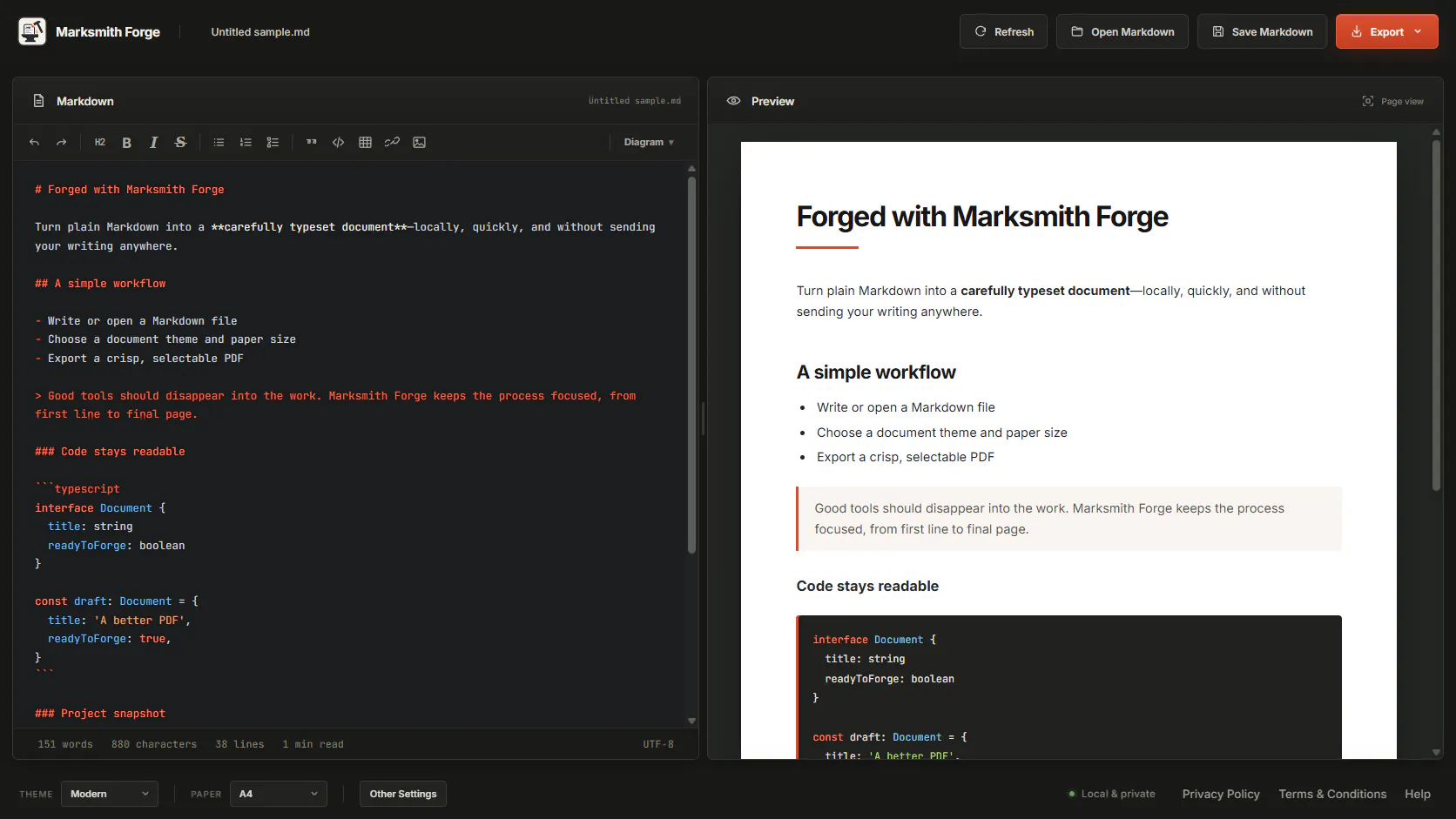This screenshot has width=1456, height=819.
Task: Click Open Markdown button
Action: point(1122,31)
